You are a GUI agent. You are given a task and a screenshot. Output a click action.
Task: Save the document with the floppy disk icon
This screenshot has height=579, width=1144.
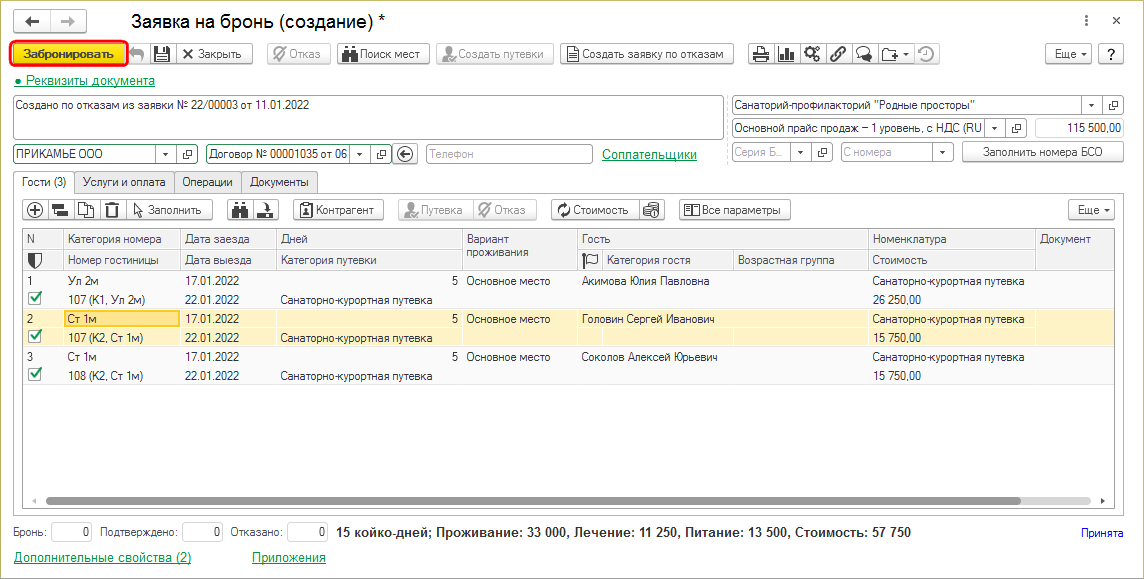[x=161, y=54]
